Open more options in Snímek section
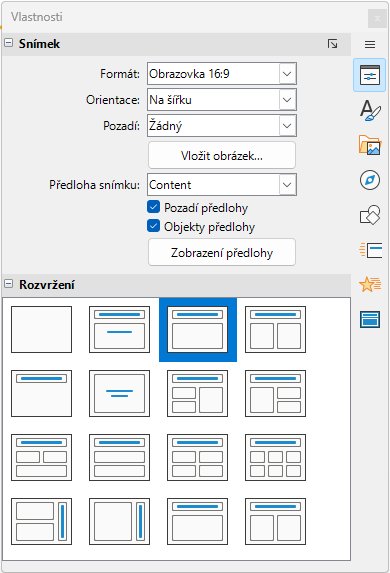 coord(332,44)
